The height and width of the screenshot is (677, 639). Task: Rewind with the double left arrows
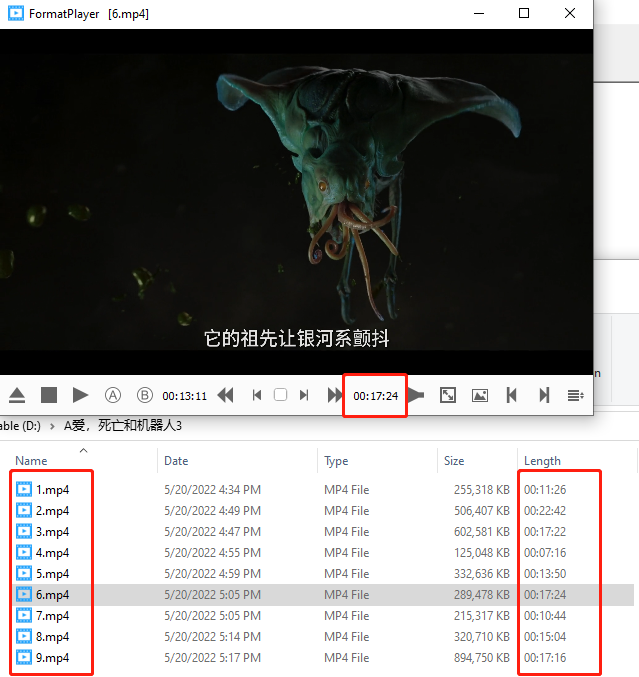[225, 395]
